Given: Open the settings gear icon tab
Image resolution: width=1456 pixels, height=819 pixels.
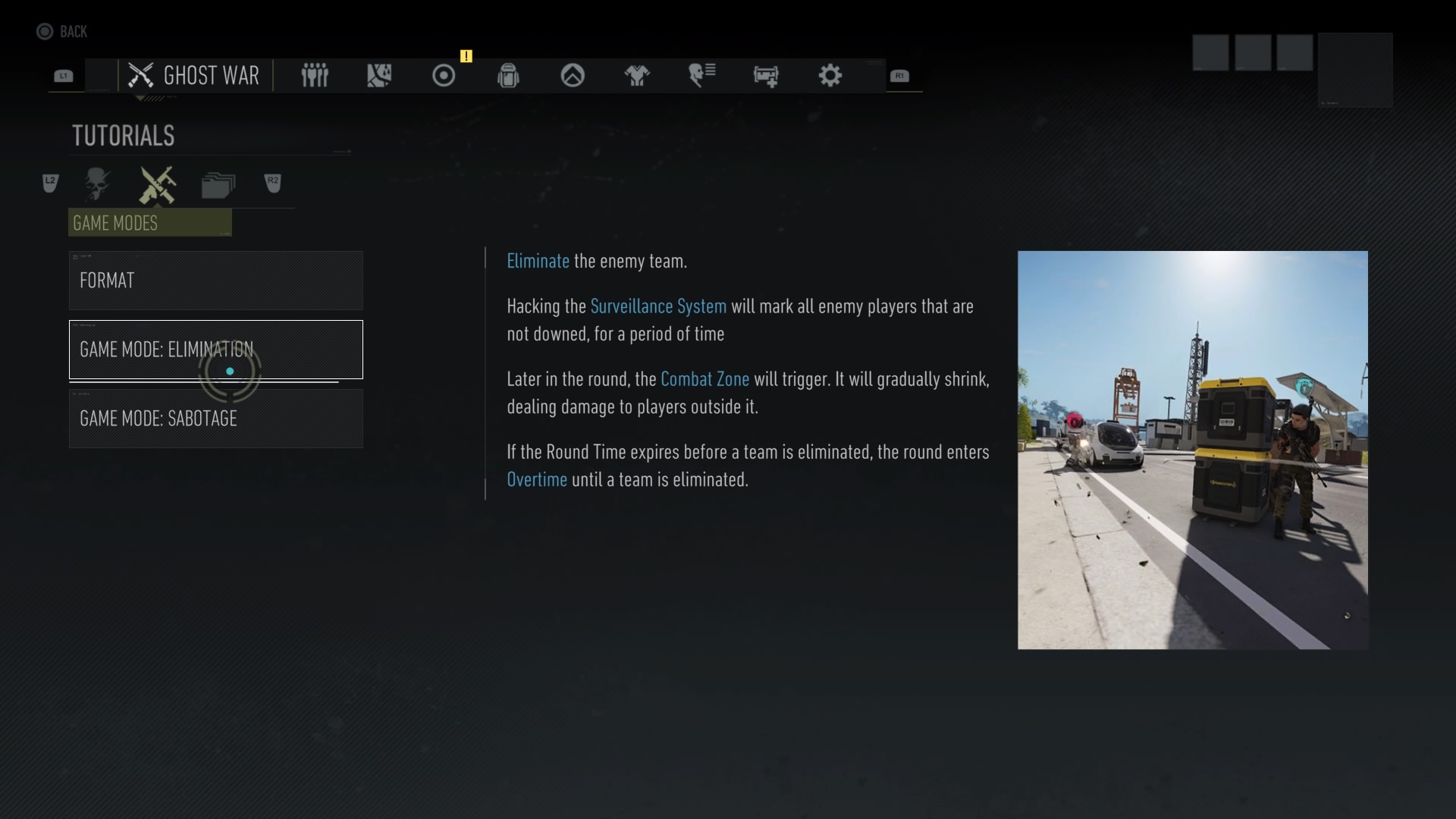Looking at the screenshot, I should pos(830,76).
